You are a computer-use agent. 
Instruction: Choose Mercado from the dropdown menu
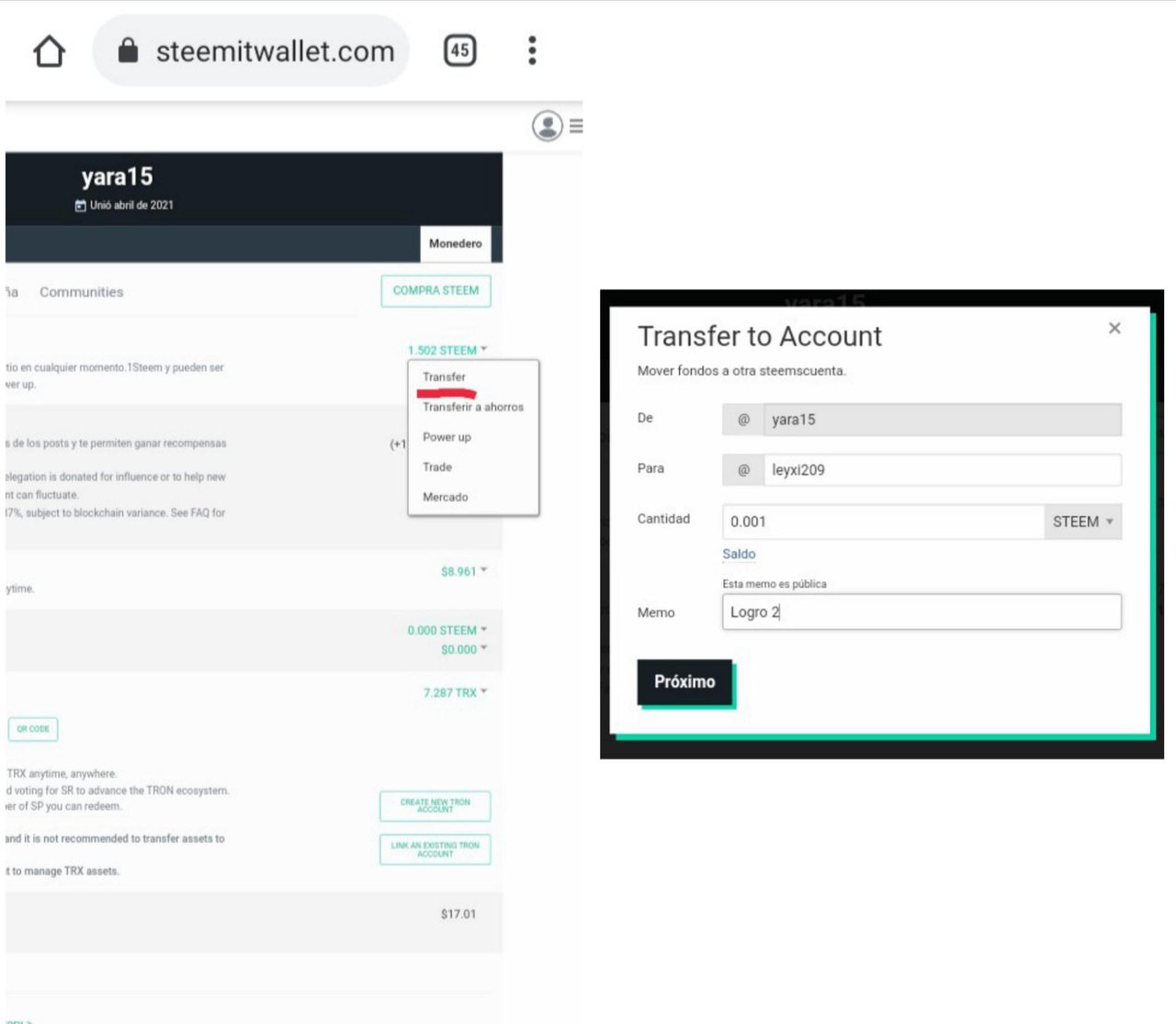[x=445, y=497]
